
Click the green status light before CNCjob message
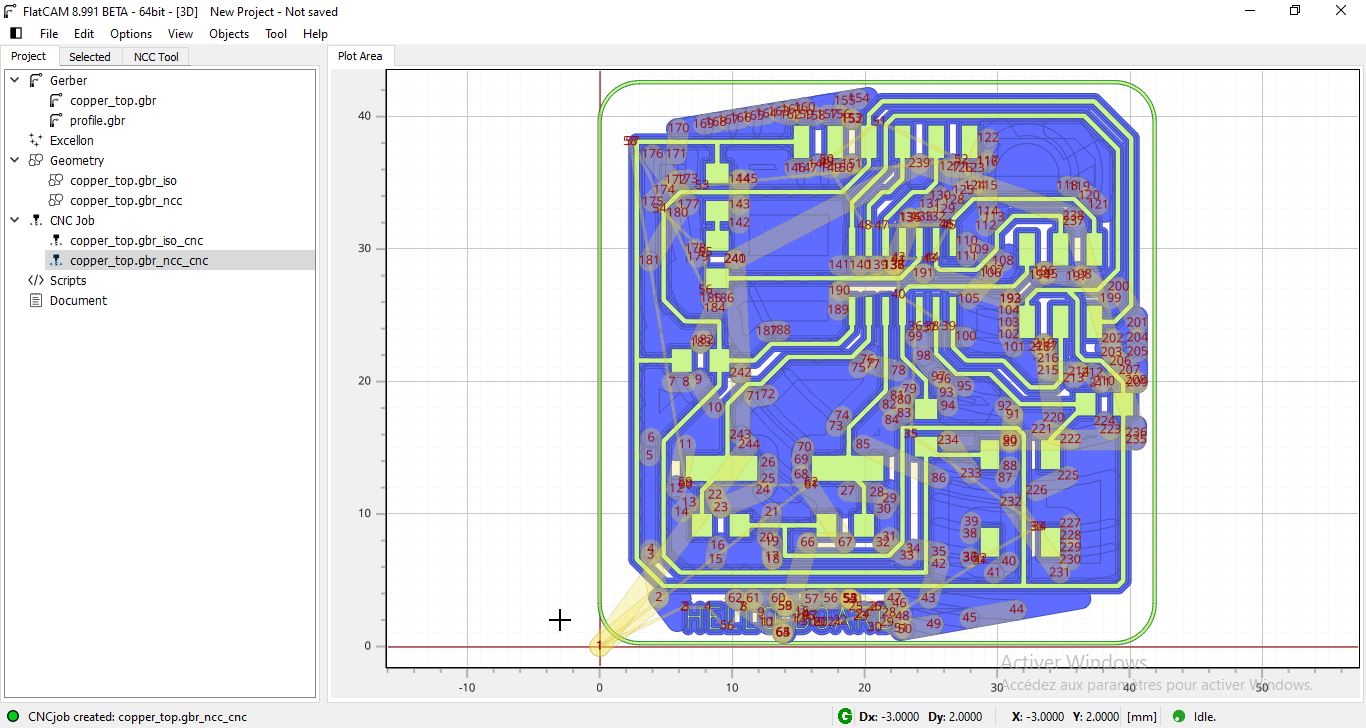[13, 716]
